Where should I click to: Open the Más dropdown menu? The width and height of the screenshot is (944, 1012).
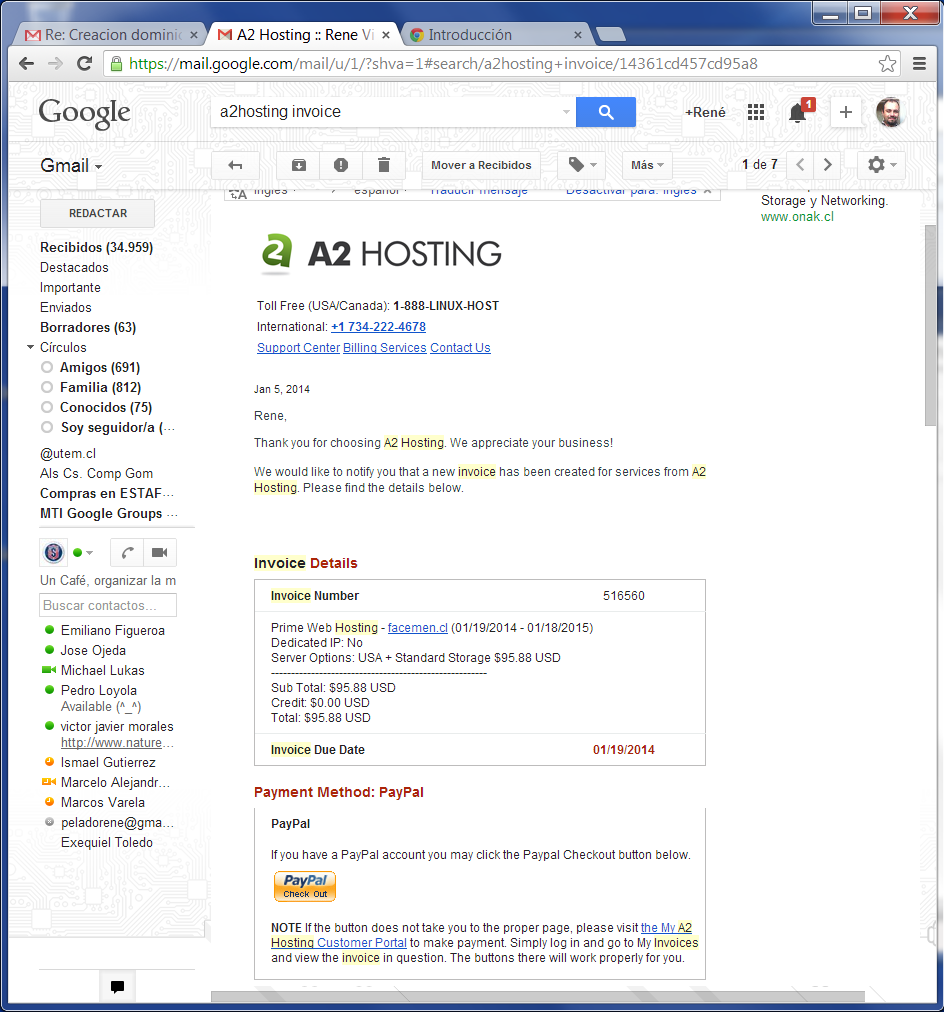(x=647, y=165)
